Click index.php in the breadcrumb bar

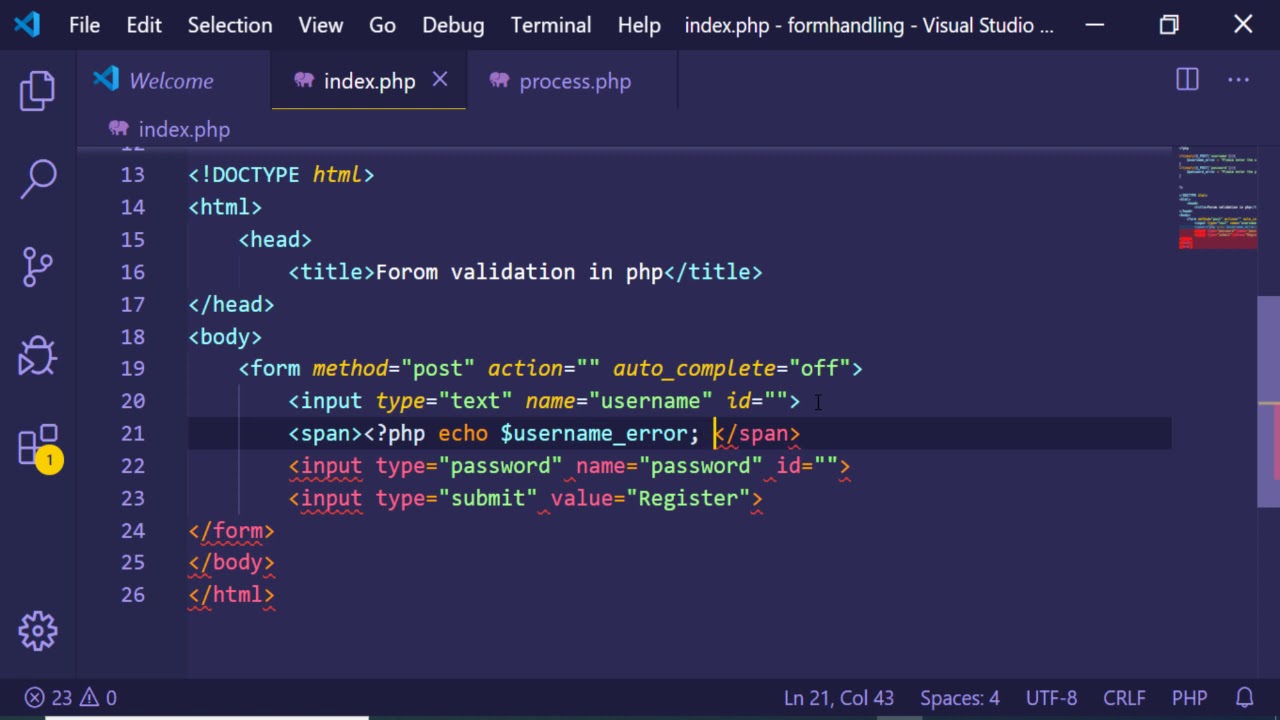tap(183, 130)
